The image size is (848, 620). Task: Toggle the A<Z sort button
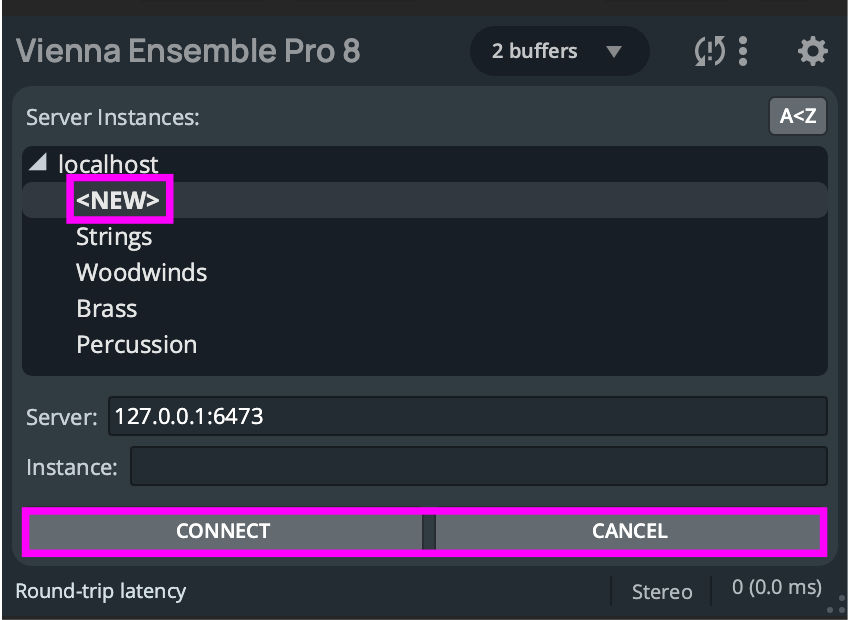pos(797,116)
